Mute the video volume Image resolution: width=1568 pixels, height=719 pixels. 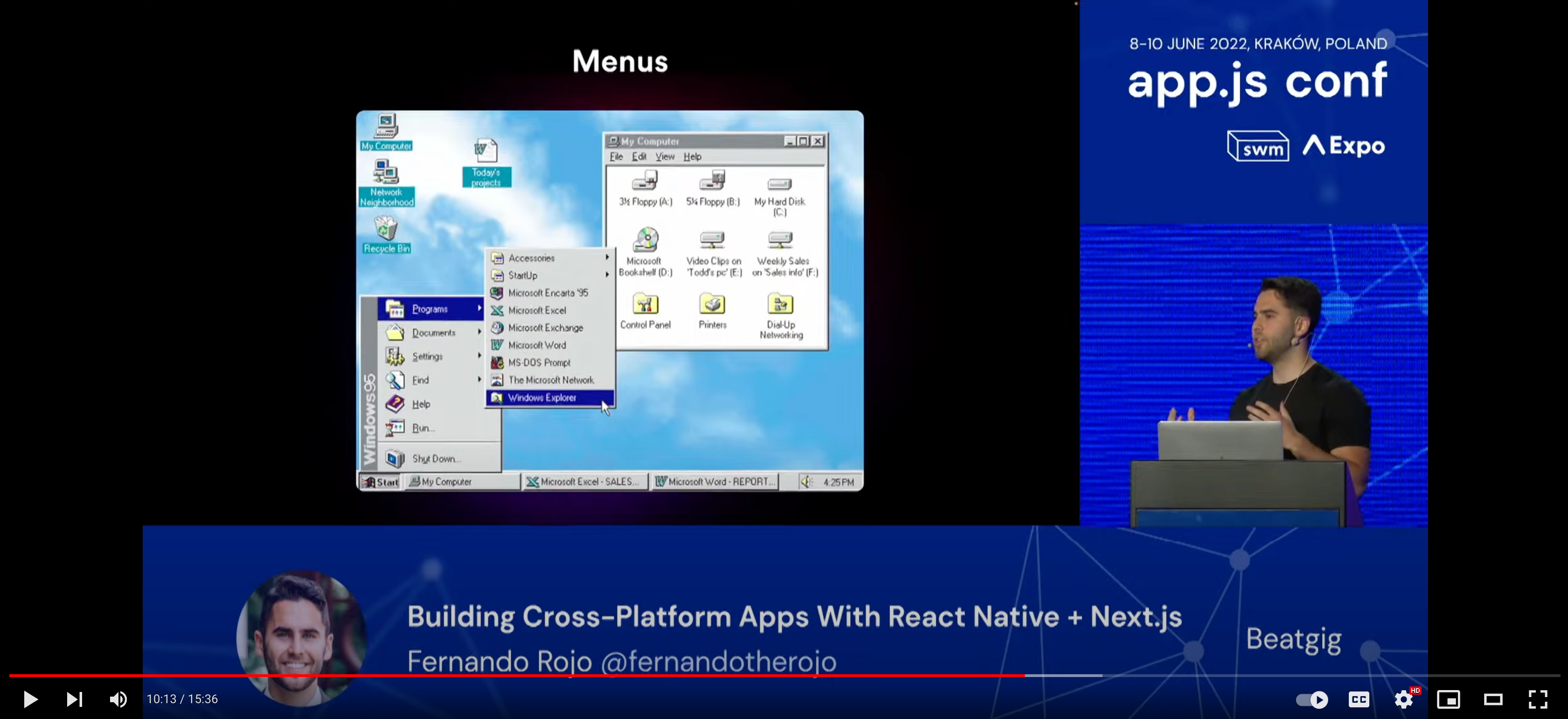[x=118, y=699]
